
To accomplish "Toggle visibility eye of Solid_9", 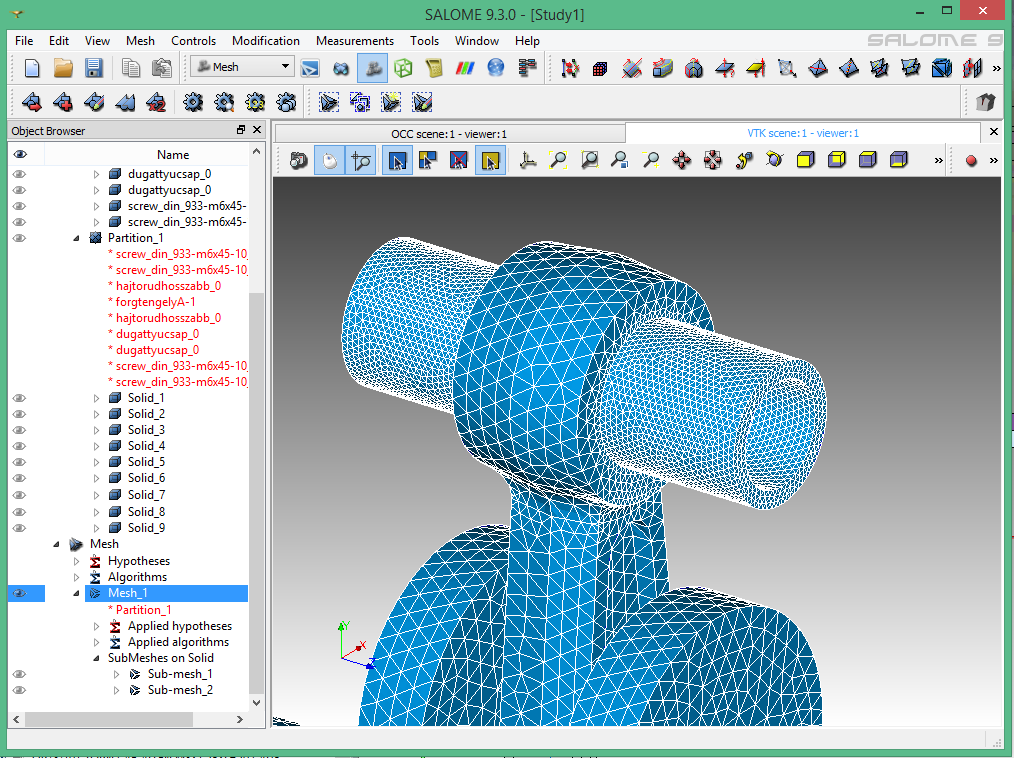I will coord(19,528).
